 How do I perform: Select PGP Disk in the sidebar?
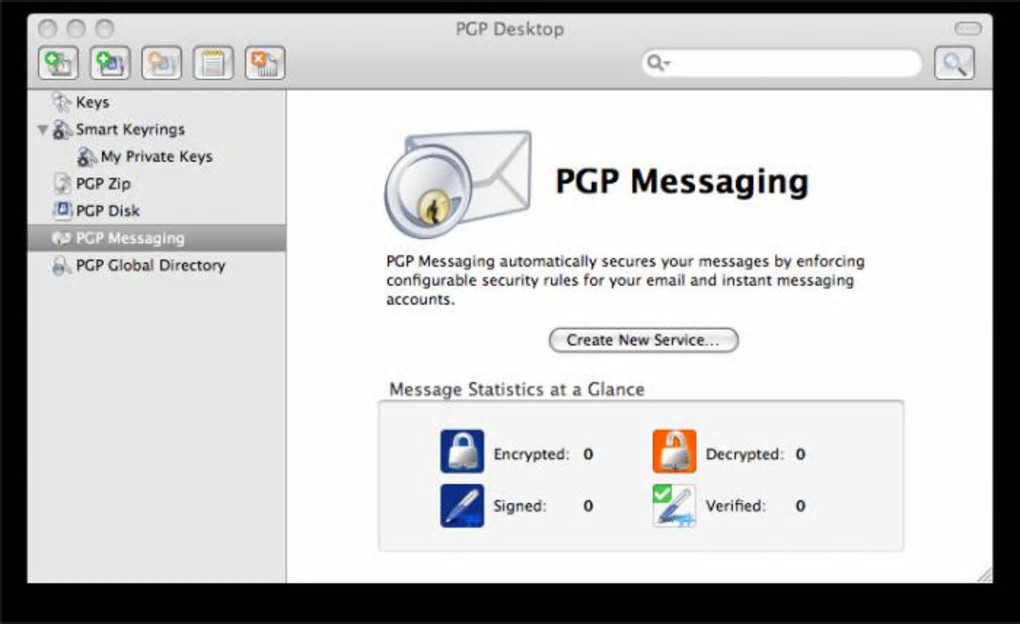point(156,211)
